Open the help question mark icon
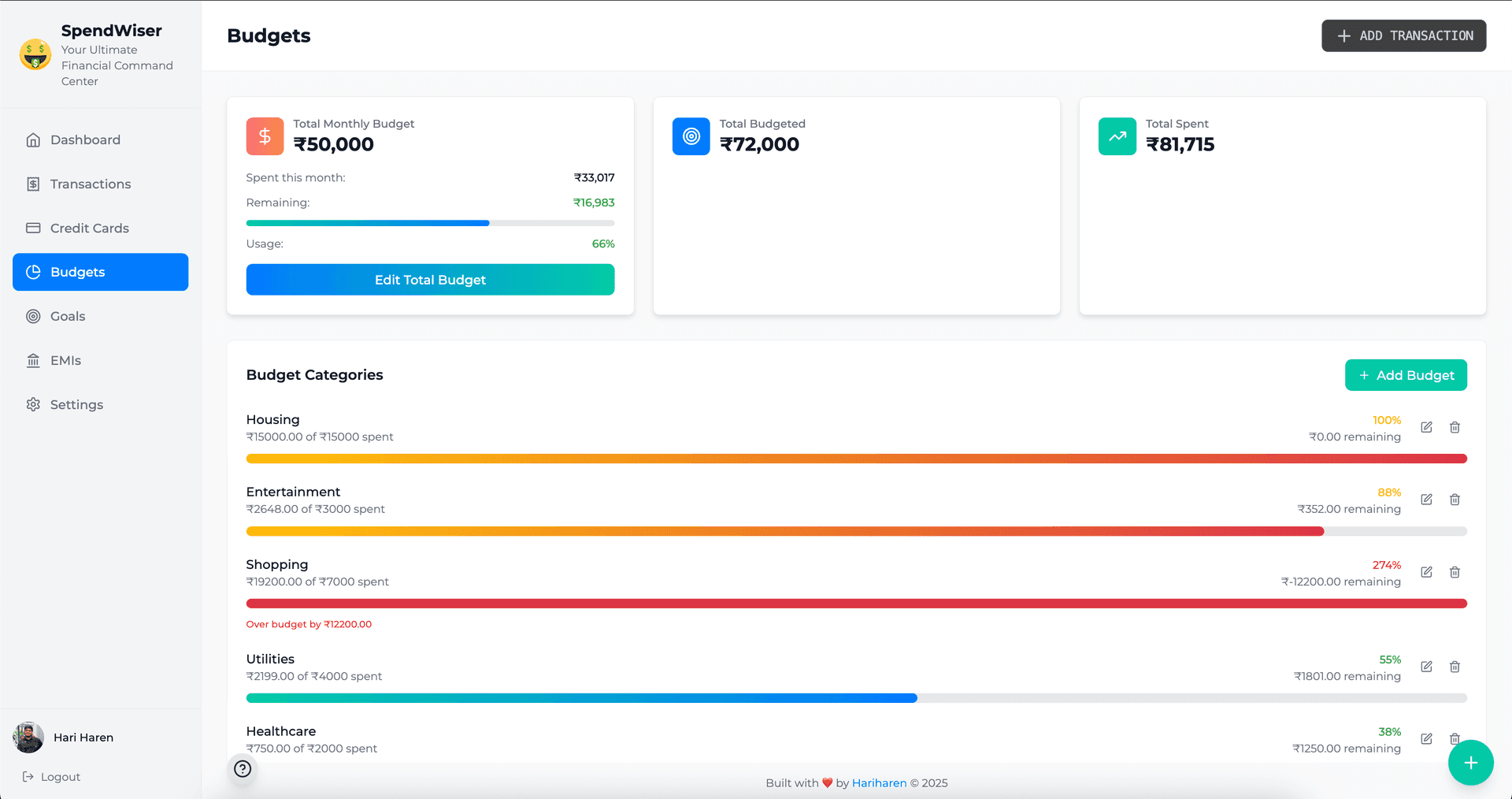 click(x=243, y=769)
